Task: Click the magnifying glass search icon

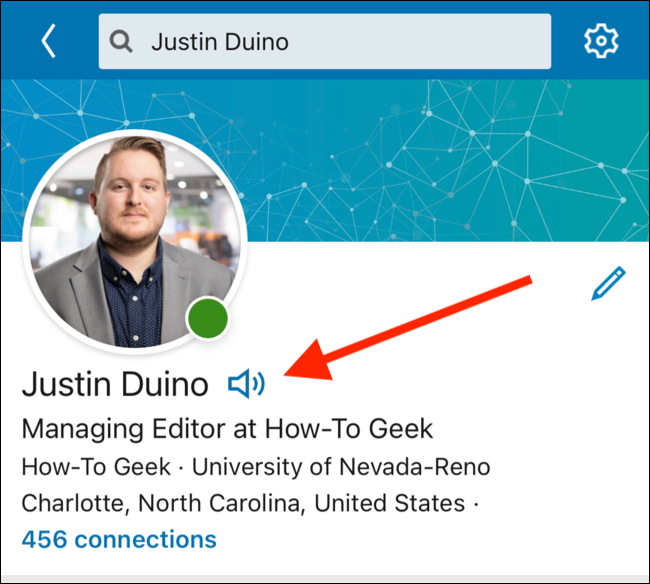Action: tap(121, 42)
